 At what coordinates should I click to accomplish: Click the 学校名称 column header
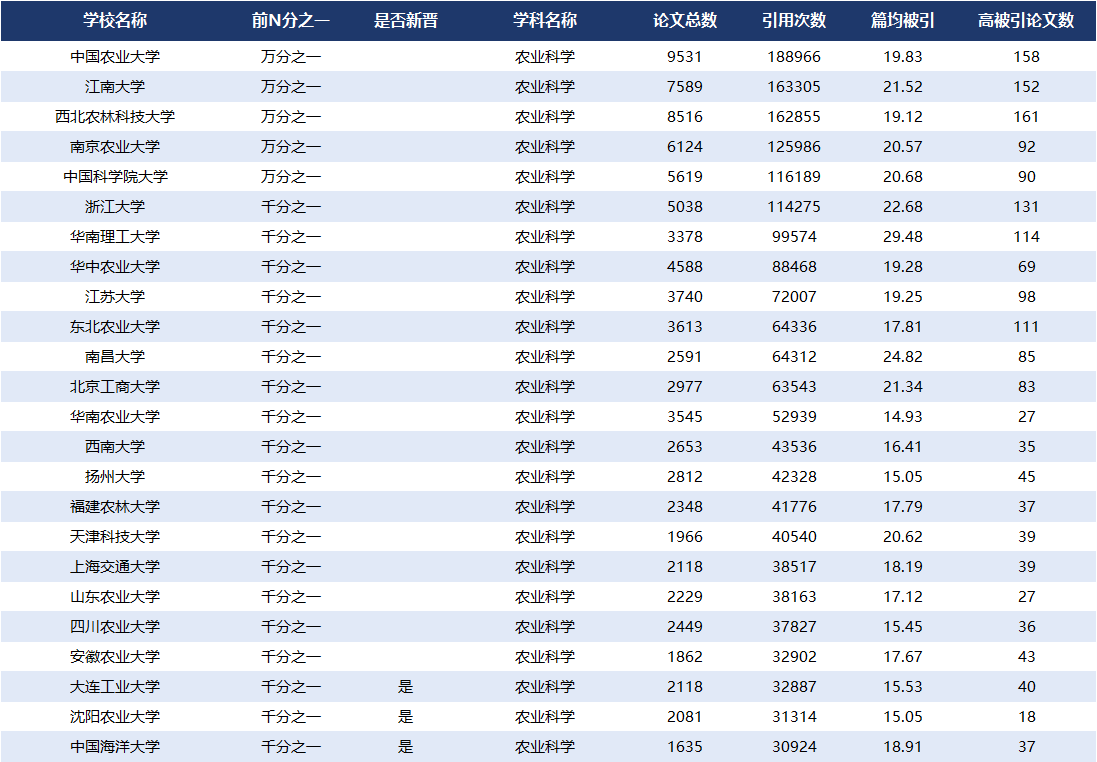115,21
